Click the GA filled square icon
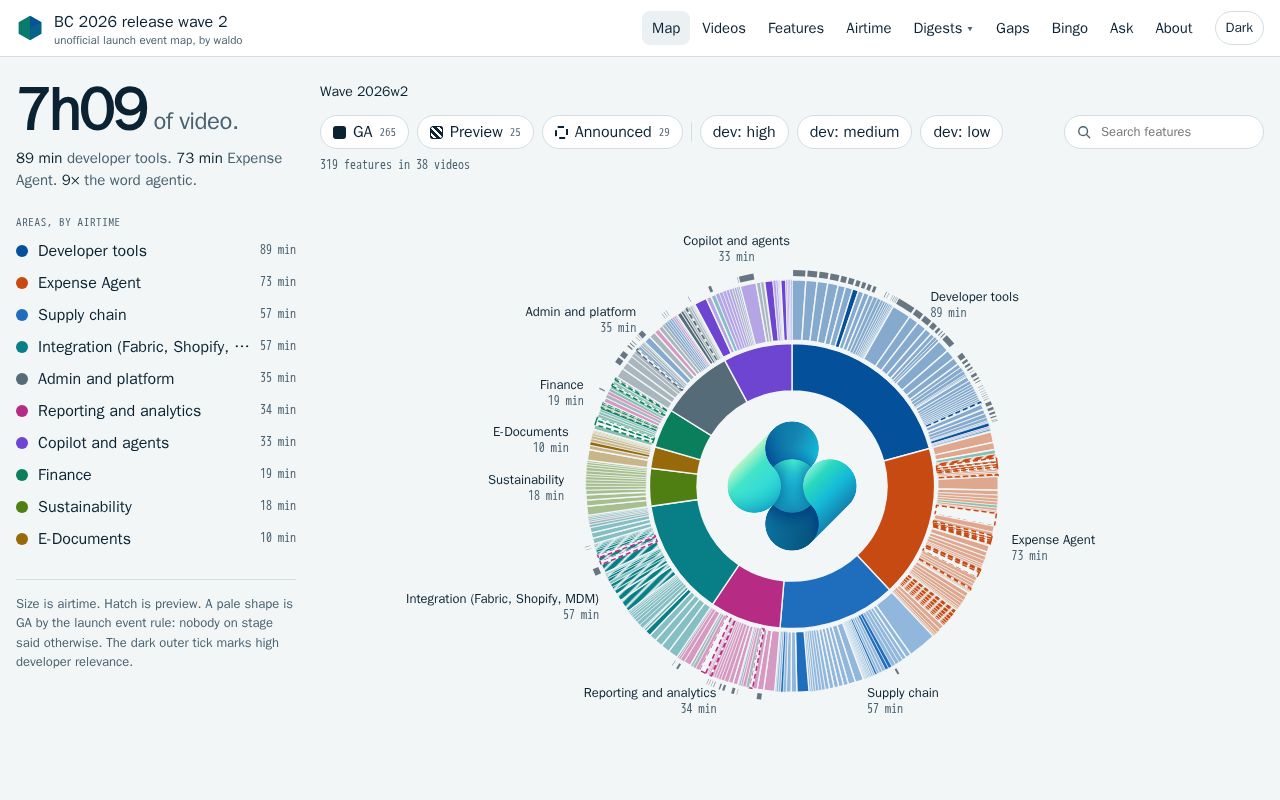 340,132
